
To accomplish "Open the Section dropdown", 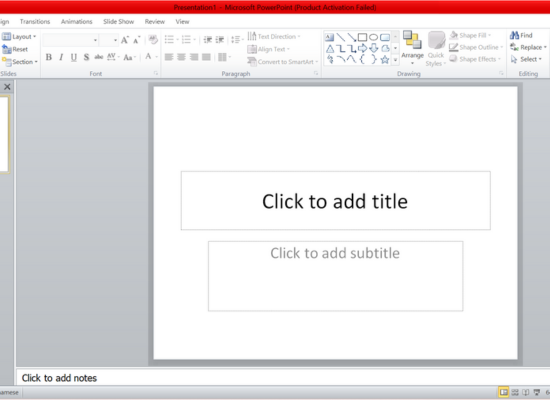I will point(19,62).
